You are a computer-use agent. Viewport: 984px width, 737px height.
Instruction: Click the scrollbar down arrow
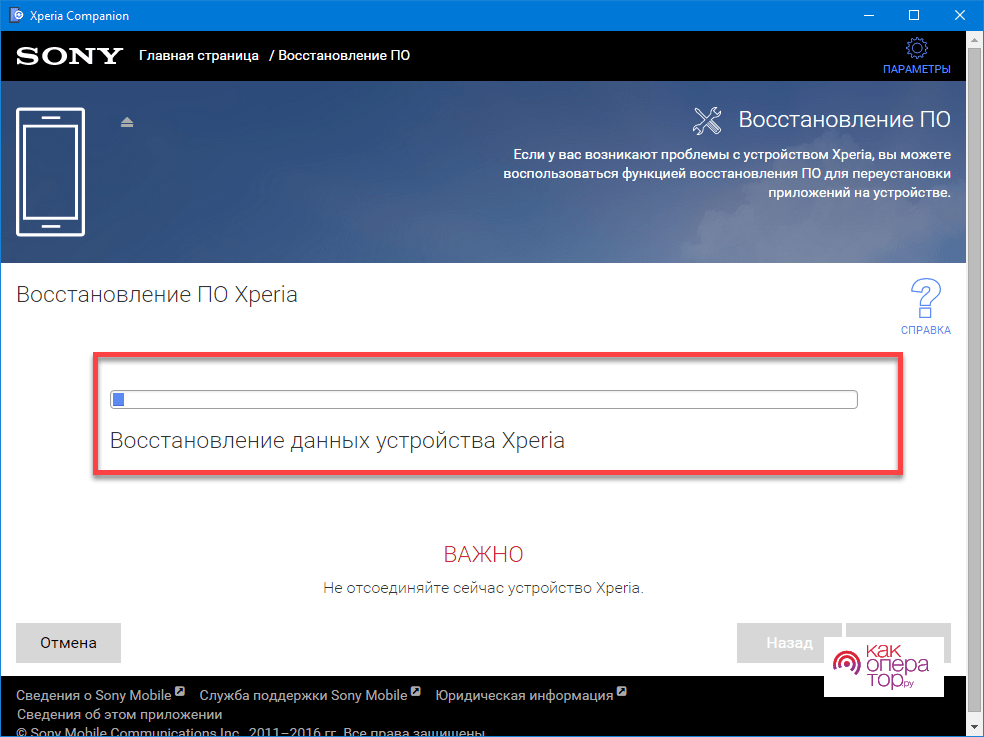click(x=975, y=727)
